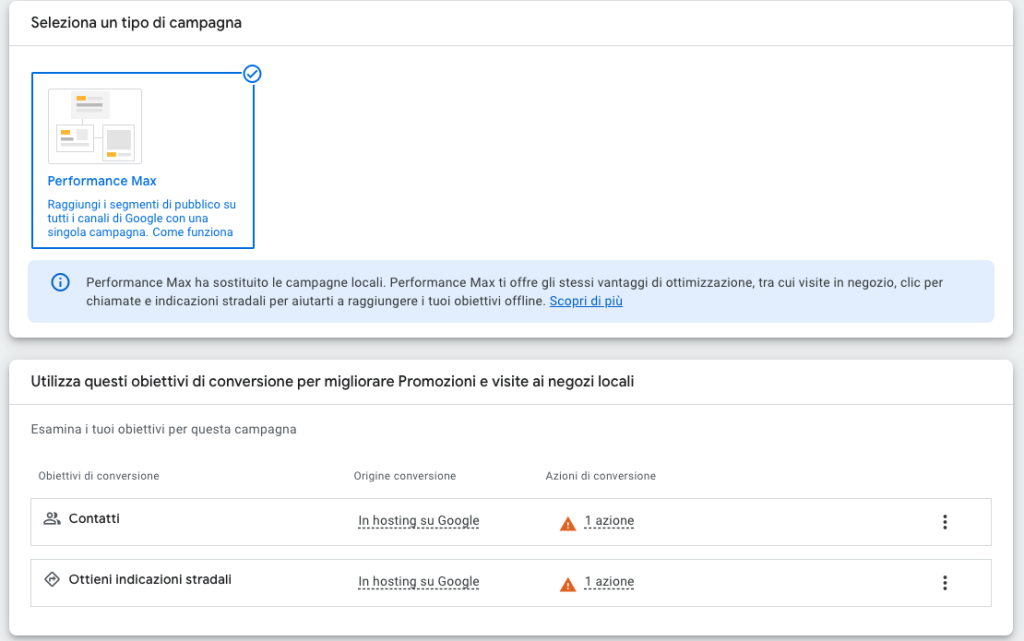Click 'Obiettivi di conversione' column header
The image size is (1024, 641).
tap(99, 476)
